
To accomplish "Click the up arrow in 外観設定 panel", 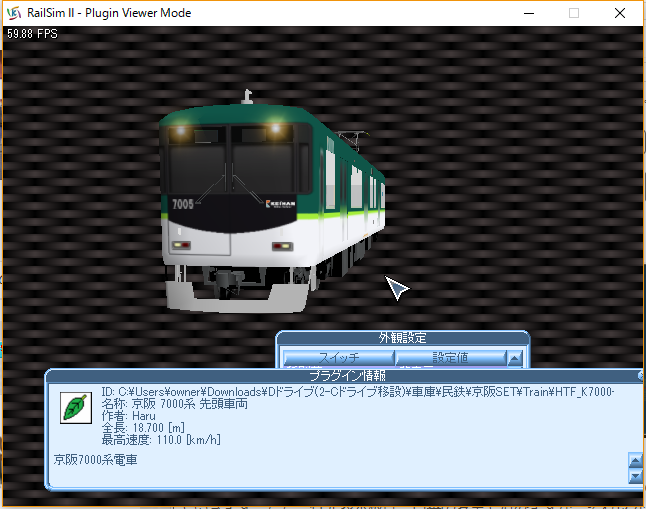I will [515, 358].
